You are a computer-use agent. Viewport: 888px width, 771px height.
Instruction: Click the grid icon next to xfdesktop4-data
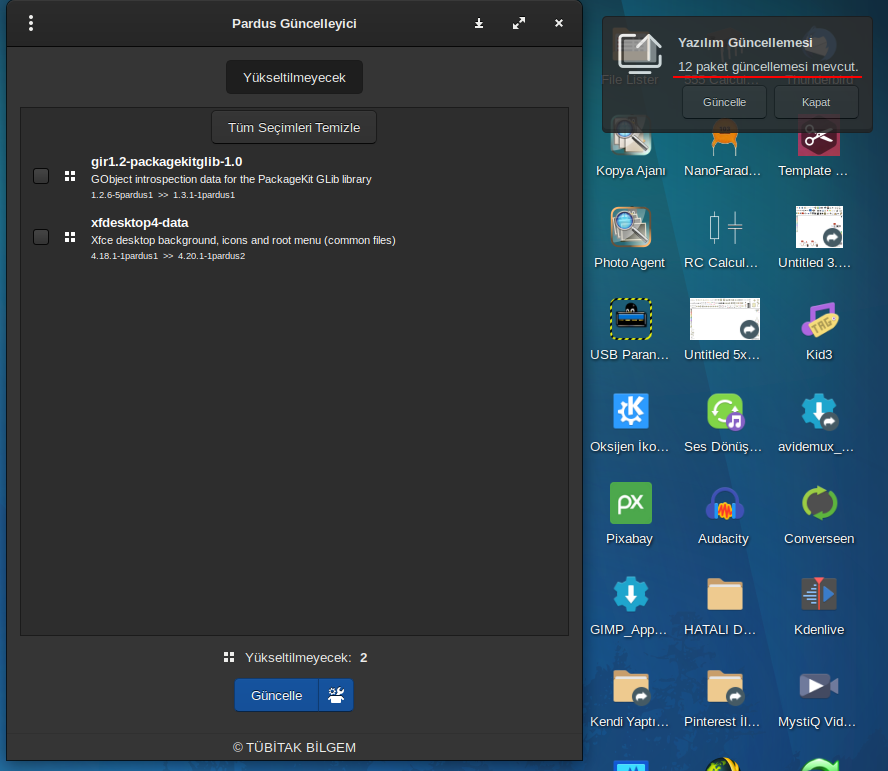(70, 237)
